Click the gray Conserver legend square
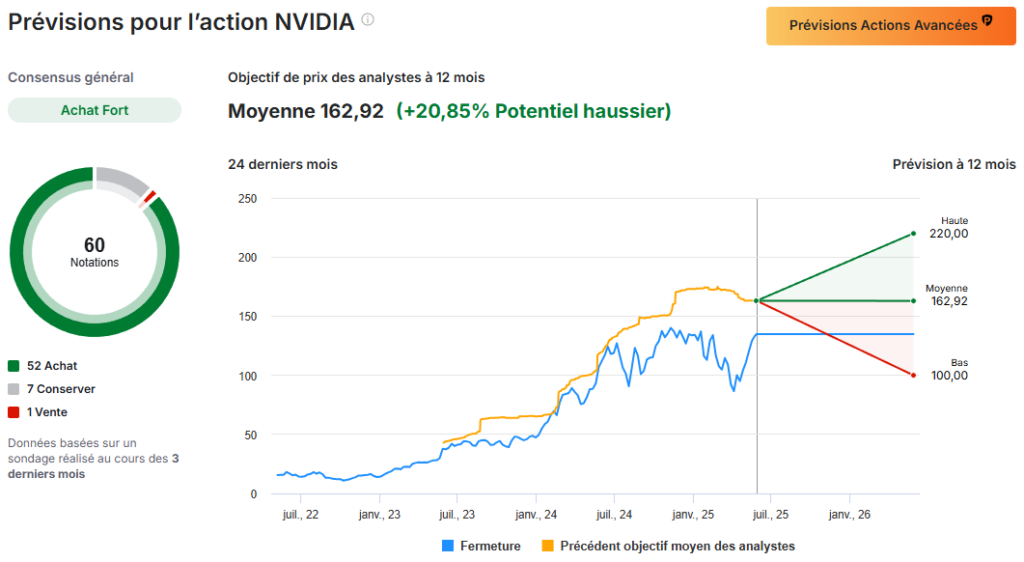This screenshot has width=1024, height=562. pos(13,389)
